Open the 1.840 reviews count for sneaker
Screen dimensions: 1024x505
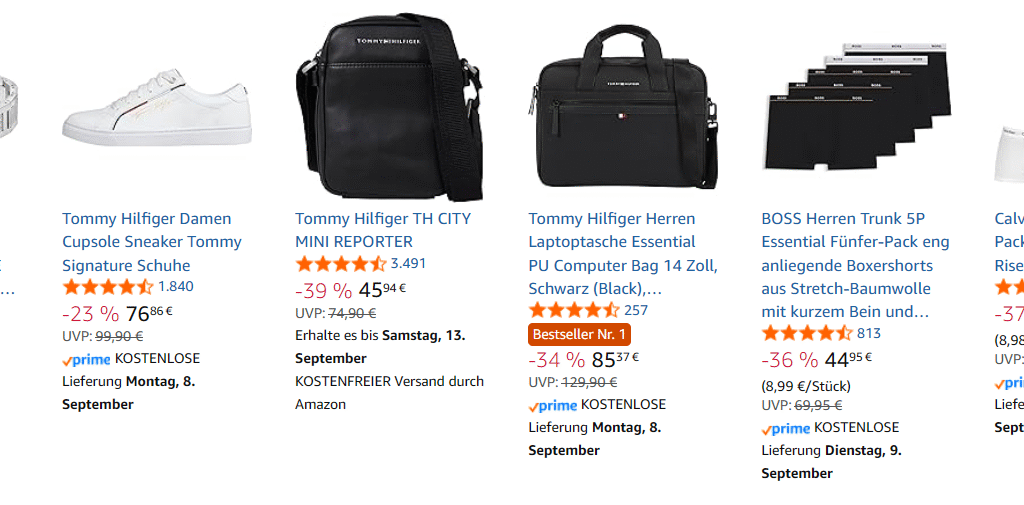(x=176, y=287)
